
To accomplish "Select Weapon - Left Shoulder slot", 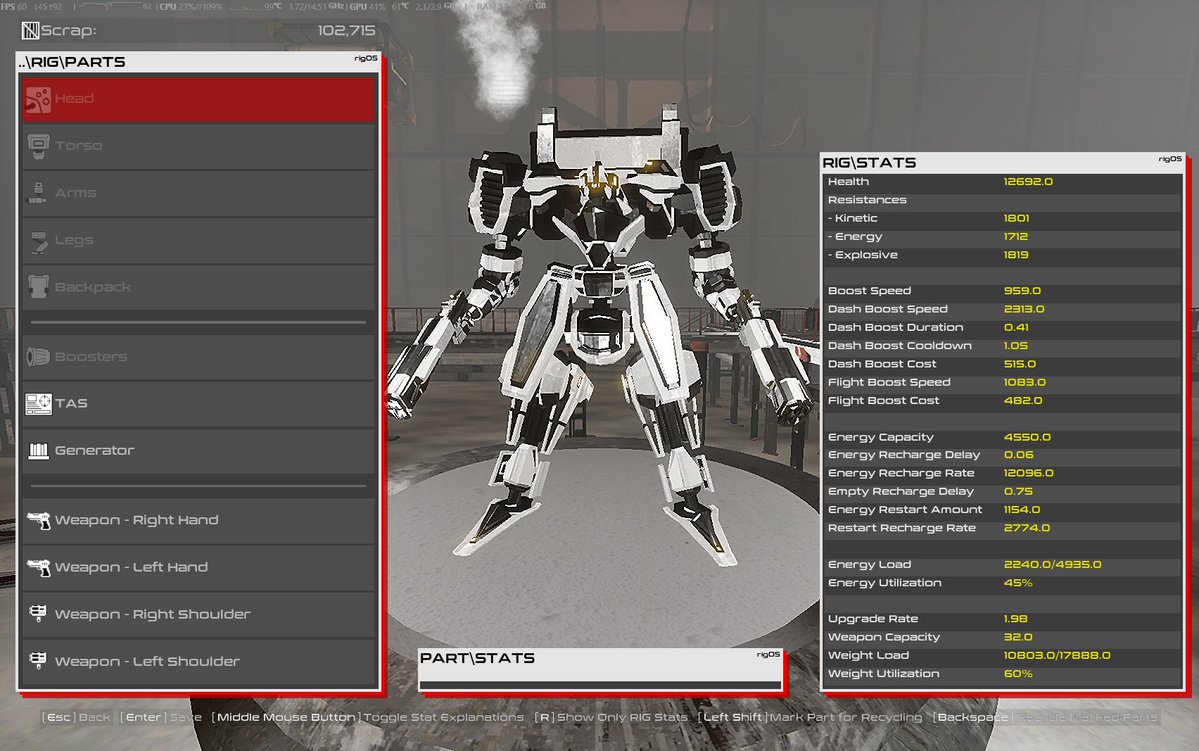I will tap(199, 662).
